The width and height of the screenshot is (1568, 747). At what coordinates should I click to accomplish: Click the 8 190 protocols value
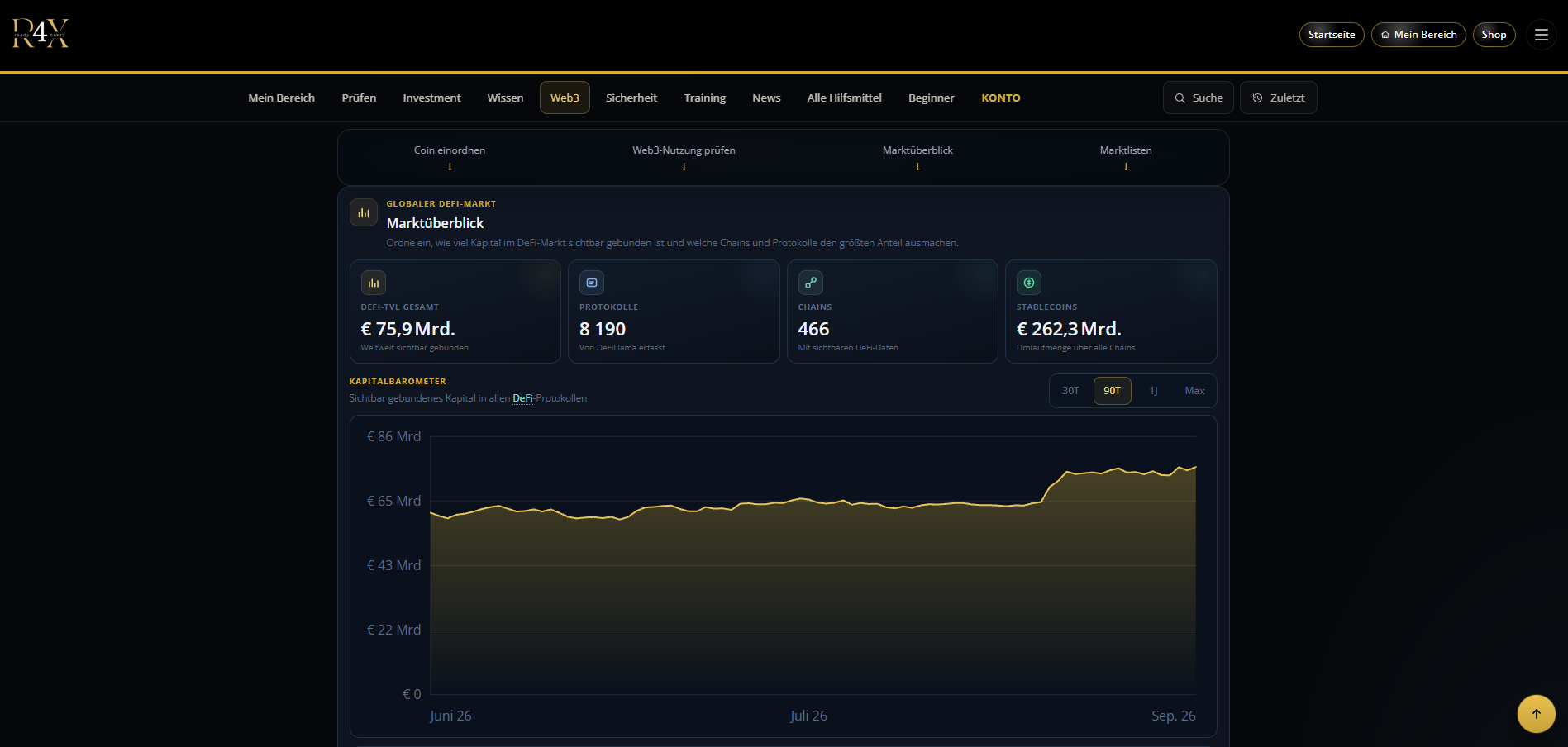click(603, 329)
